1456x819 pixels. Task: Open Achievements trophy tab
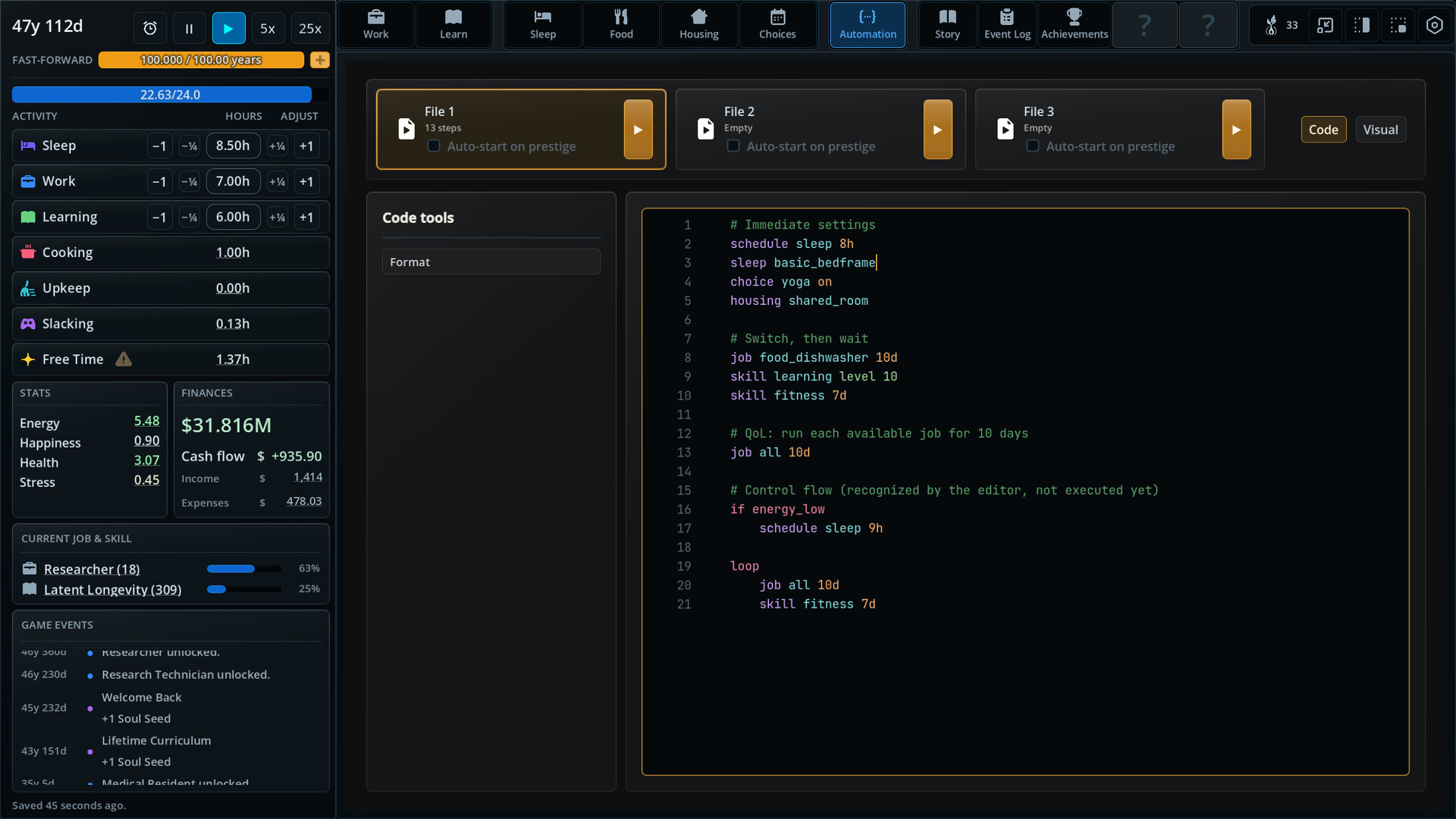(1075, 25)
